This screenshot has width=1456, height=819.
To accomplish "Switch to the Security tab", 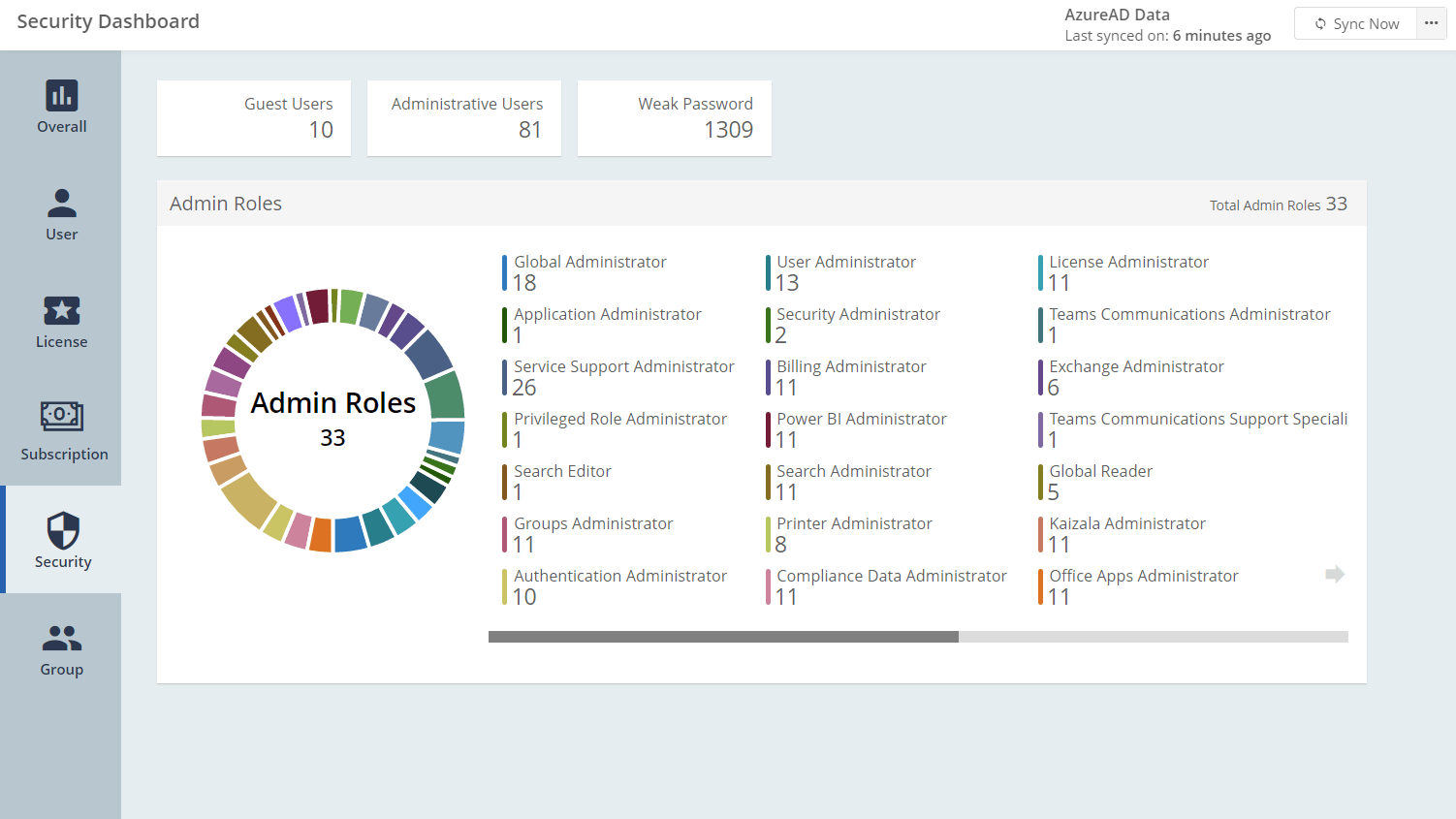I will 61,540.
